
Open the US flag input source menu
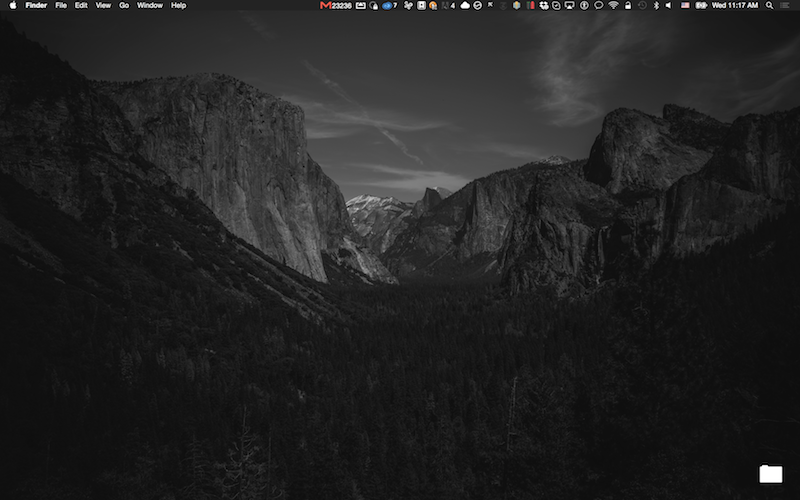pos(685,5)
